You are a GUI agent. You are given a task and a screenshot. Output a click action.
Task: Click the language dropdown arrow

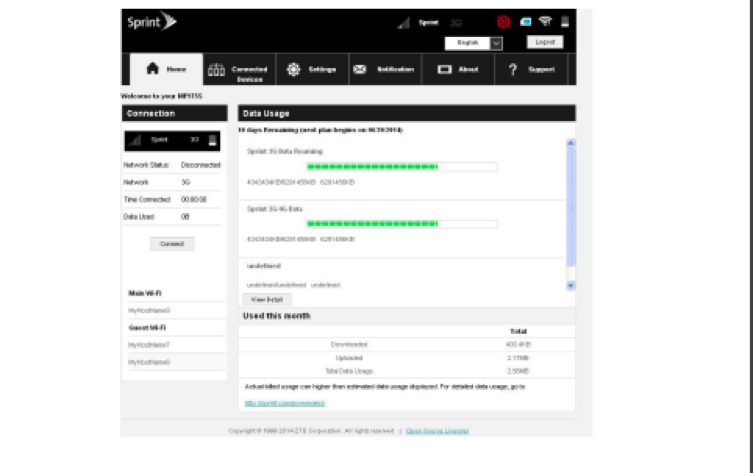pyautogui.click(x=496, y=43)
